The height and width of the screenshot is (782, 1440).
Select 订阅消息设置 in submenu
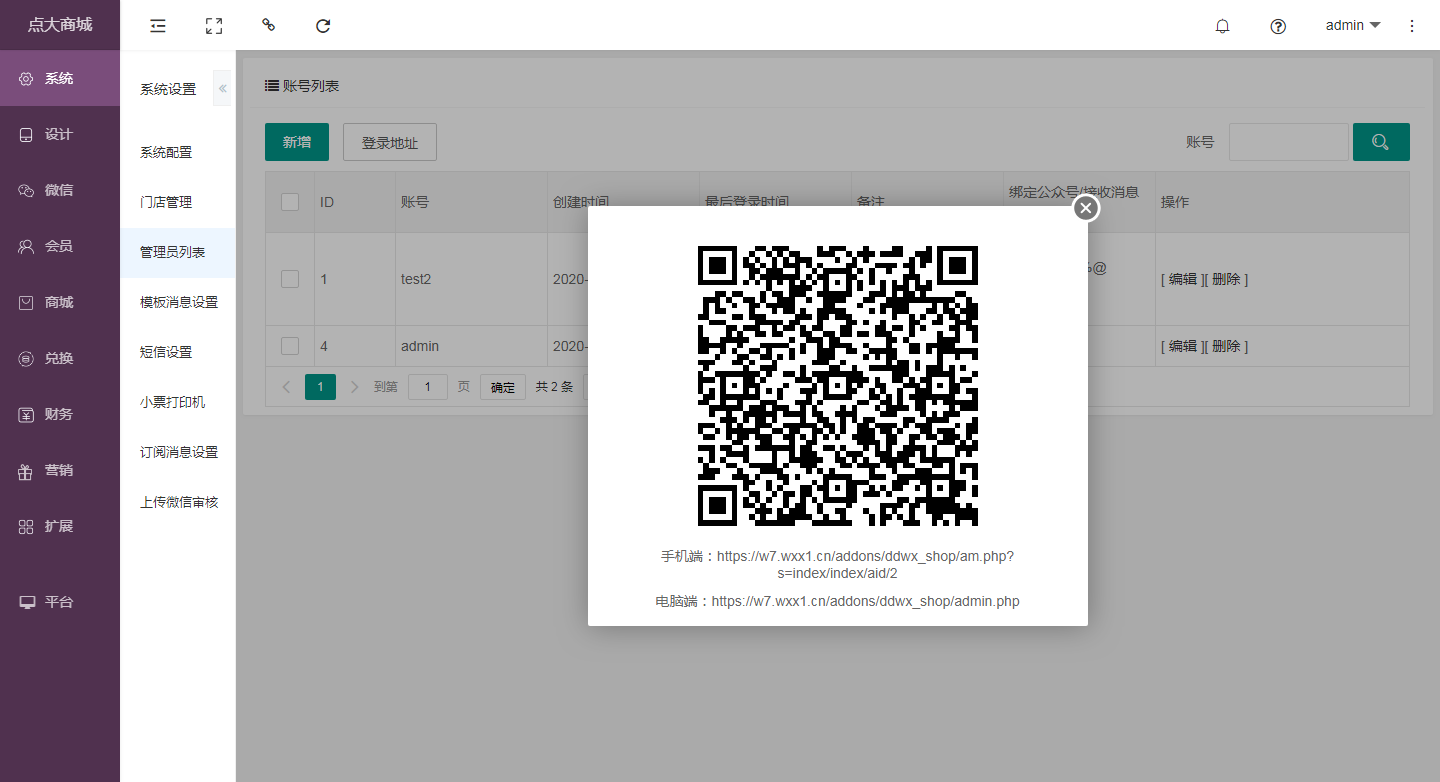click(178, 452)
